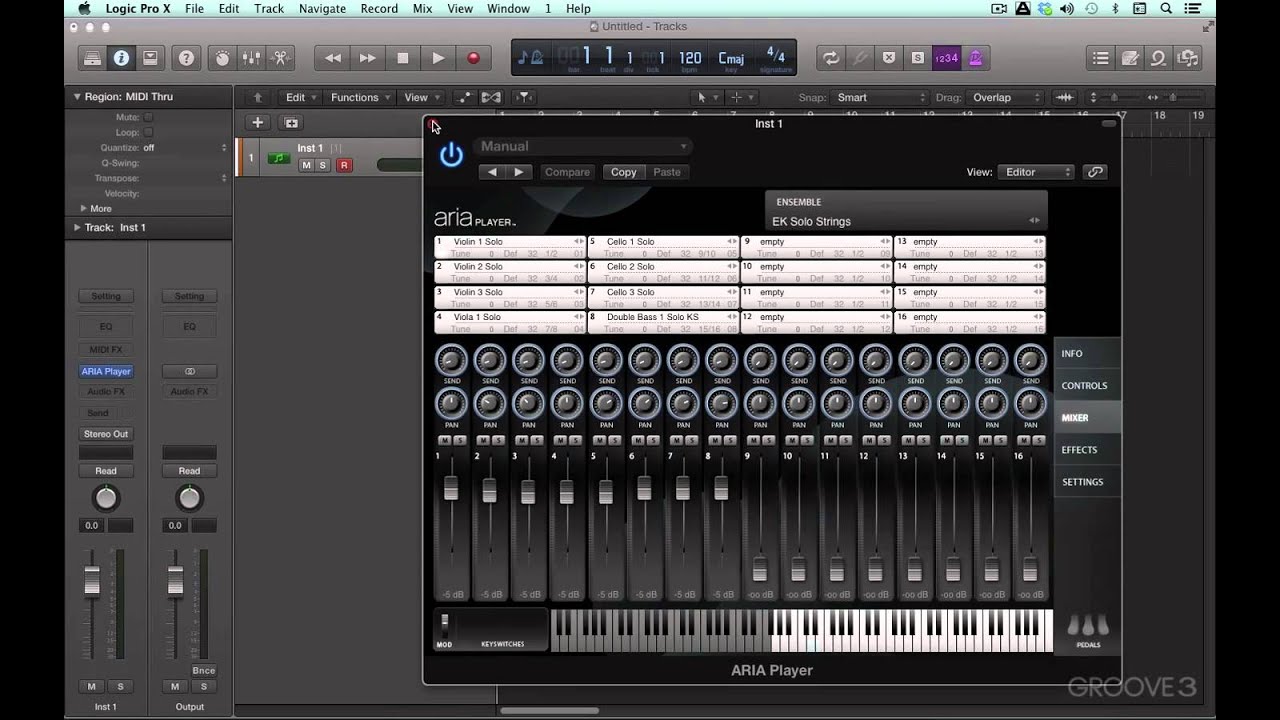Click the Fast Forward transport button
The width and height of the screenshot is (1280, 720).
pos(367,58)
